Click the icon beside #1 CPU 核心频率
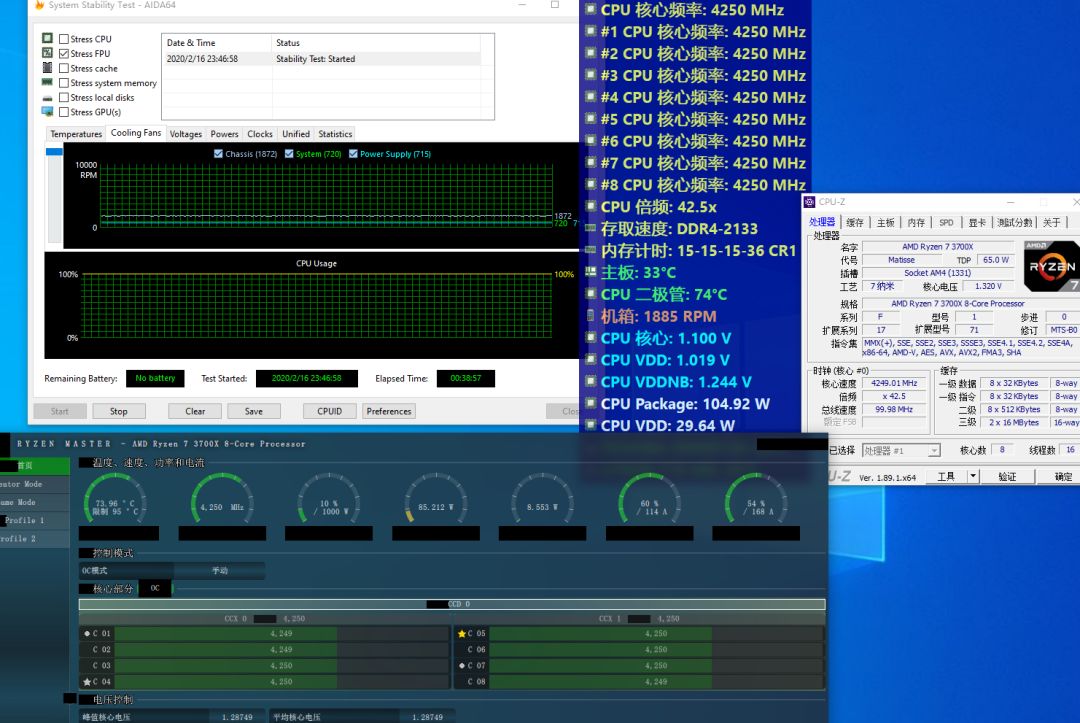The width and height of the screenshot is (1080, 723). coord(590,32)
